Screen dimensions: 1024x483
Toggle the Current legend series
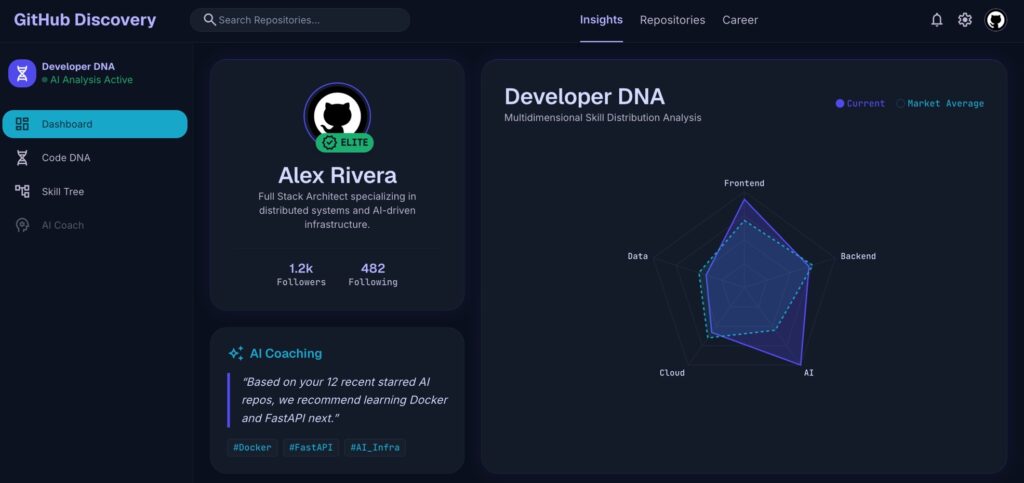860,103
